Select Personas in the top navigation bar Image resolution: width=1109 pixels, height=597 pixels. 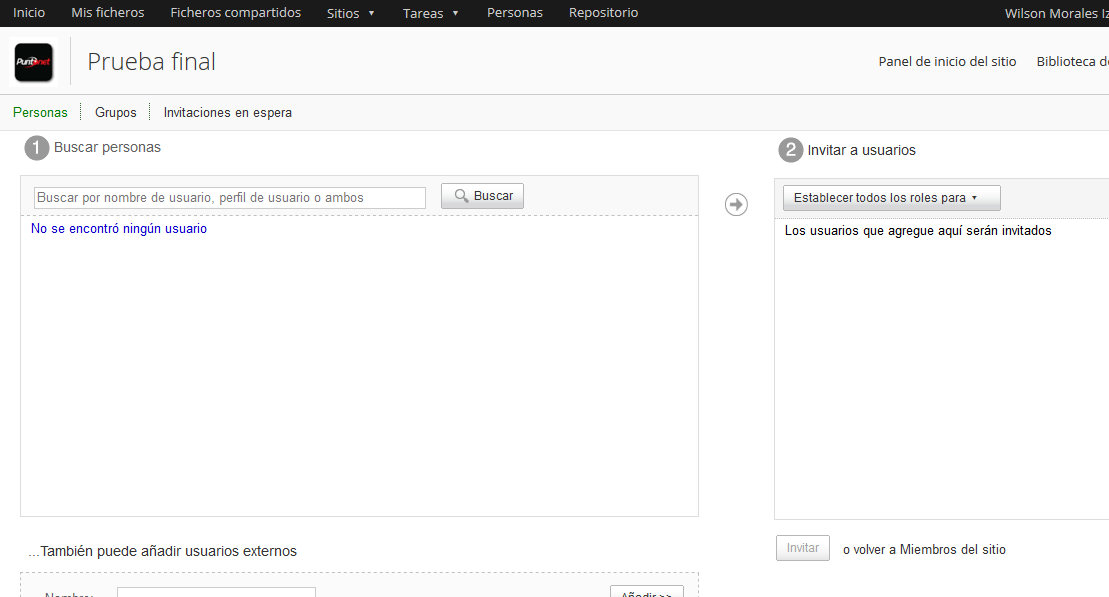515,13
